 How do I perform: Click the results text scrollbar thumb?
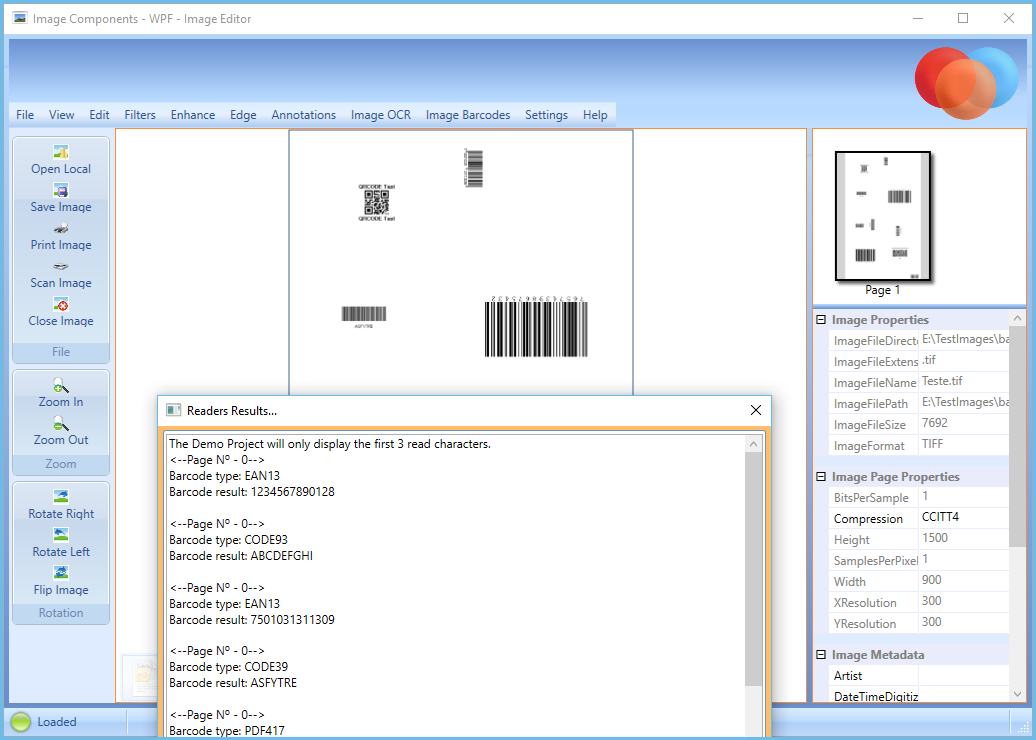pyautogui.click(x=753, y=569)
